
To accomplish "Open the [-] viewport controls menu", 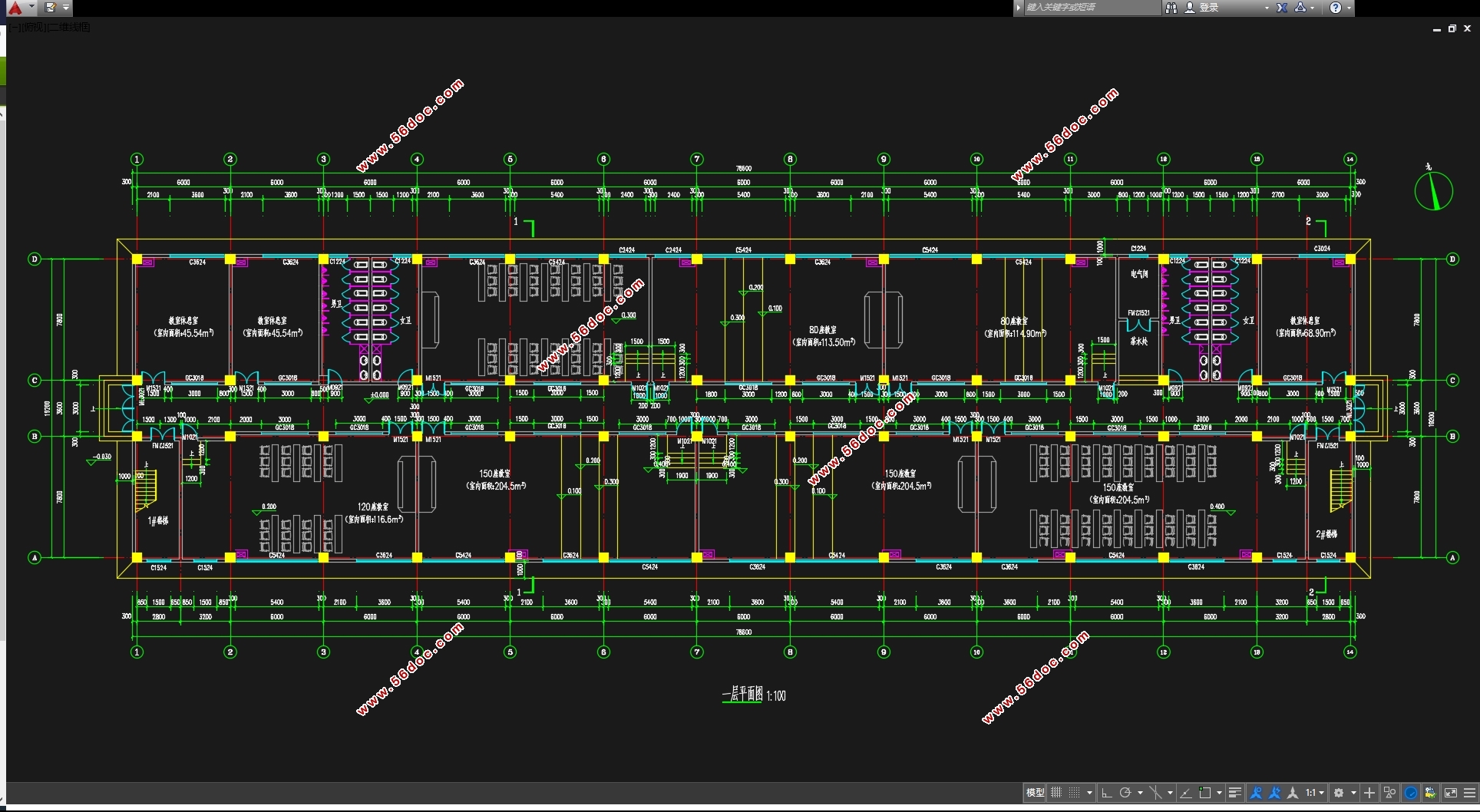I will click(16, 27).
